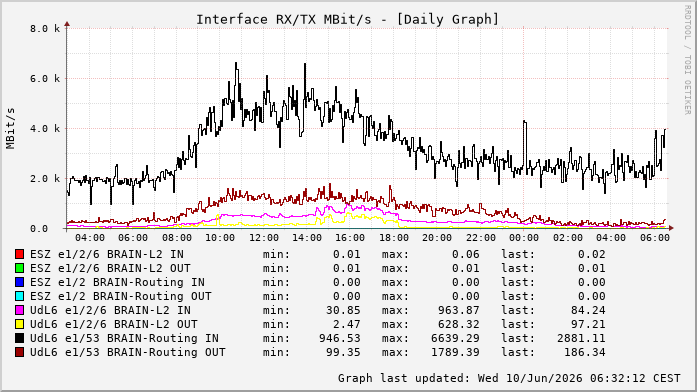Click the max value 0.06
This screenshot has height=392, width=697.
pos(466,254)
